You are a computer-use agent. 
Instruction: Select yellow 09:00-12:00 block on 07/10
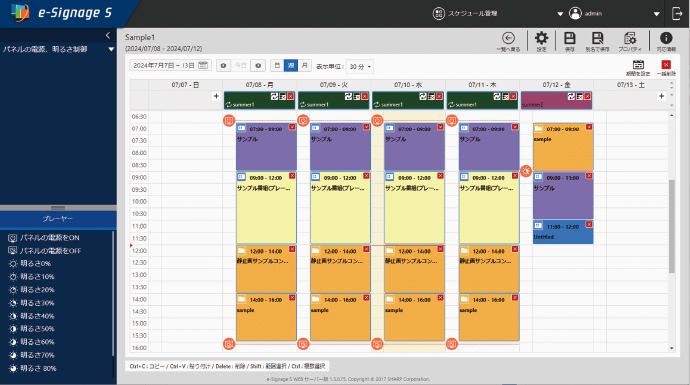point(415,208)
